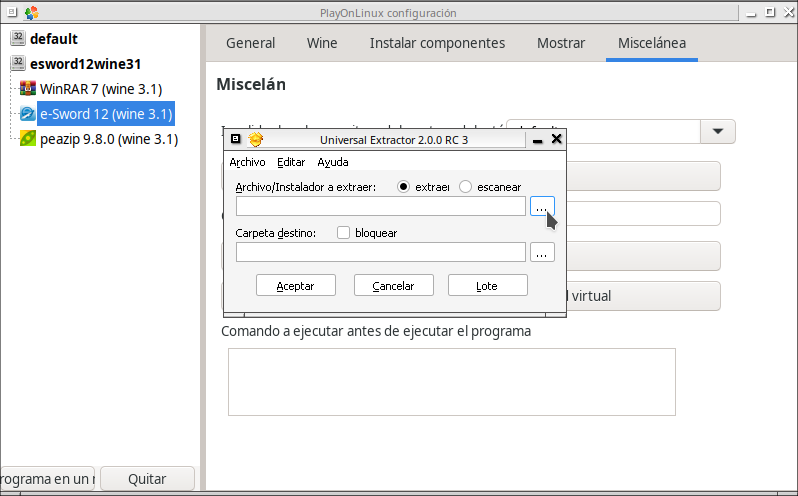798x496 pixels.
Task: Click the command before program text area
Action: [x=452, y=382]
